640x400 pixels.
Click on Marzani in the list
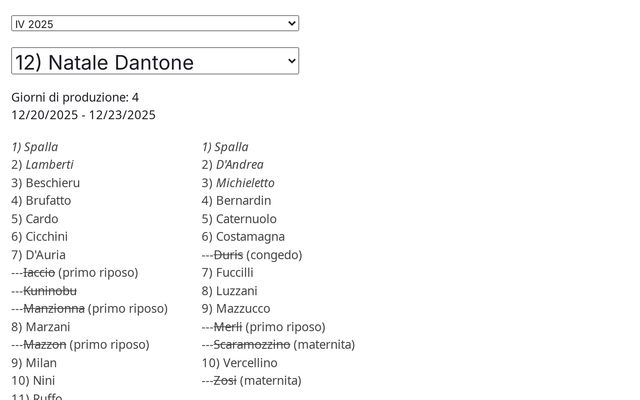(47, 327)
